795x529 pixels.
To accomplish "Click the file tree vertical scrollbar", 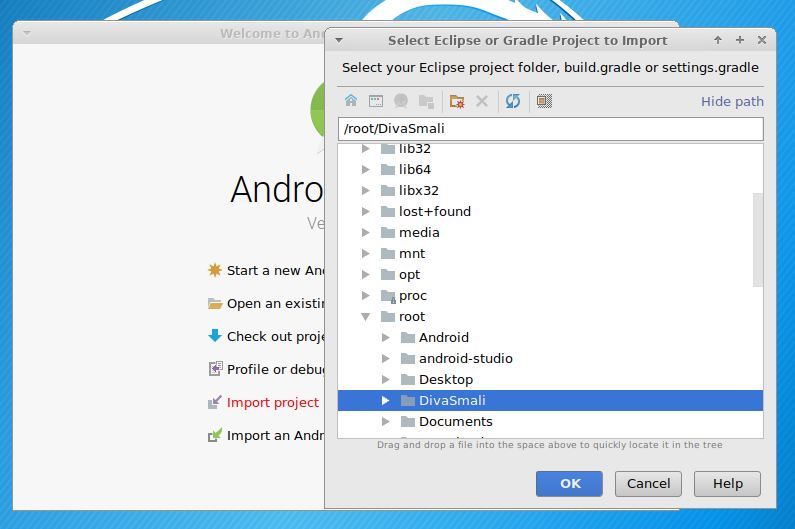I will (758, 240).
